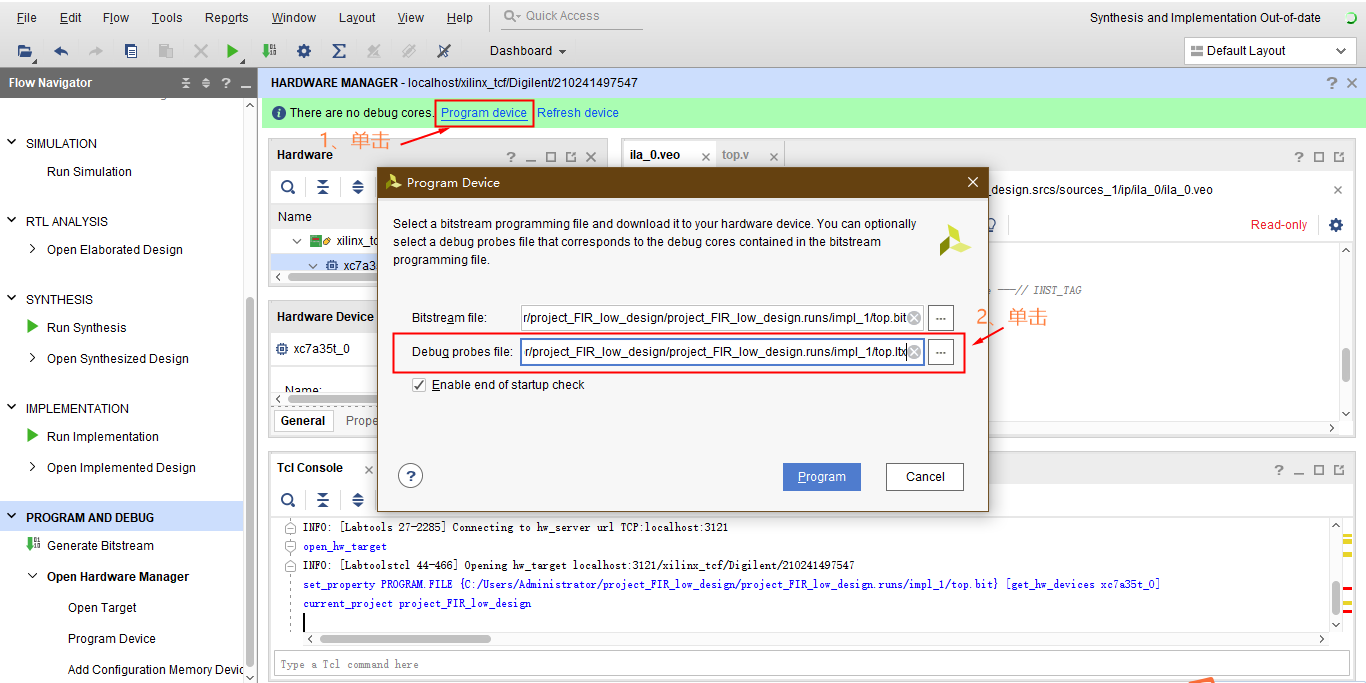Screen dimensions: 1366x683
Task: Select General tab in Hardware Device panel
Action: pos(303,421)
